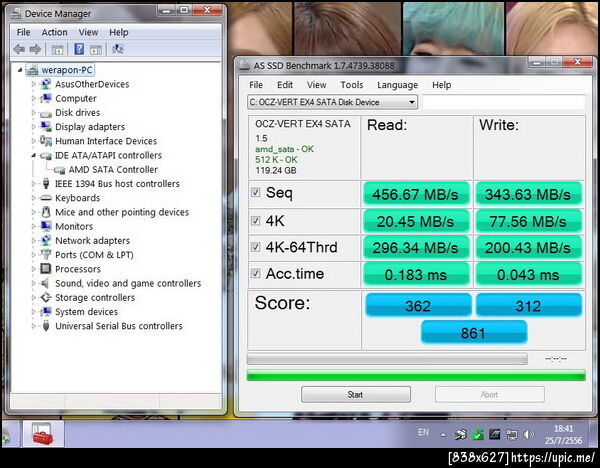Screen dimensions: 600x468
Task: Select the Storage controllers icon
Action: click(46, 297)
